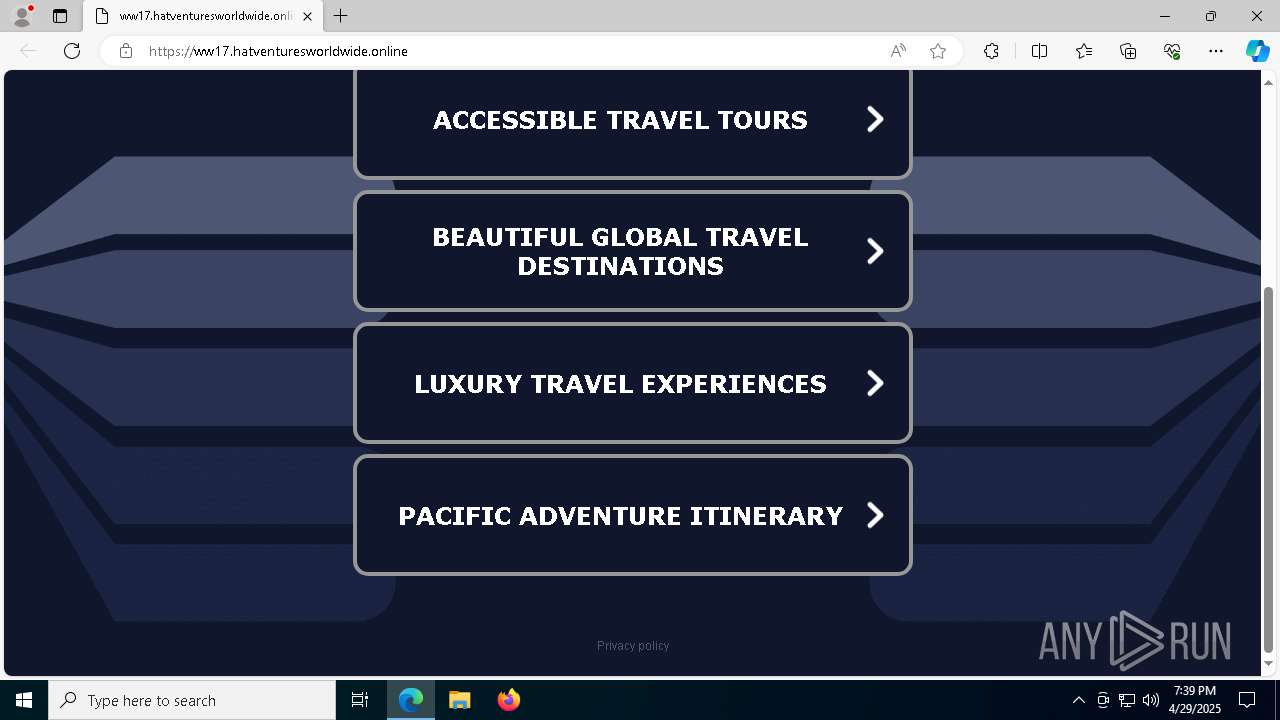Click chevron beside Pacific Adventure Itinerary
Viewport: 1280px width, 720px height.
(875, 515)
